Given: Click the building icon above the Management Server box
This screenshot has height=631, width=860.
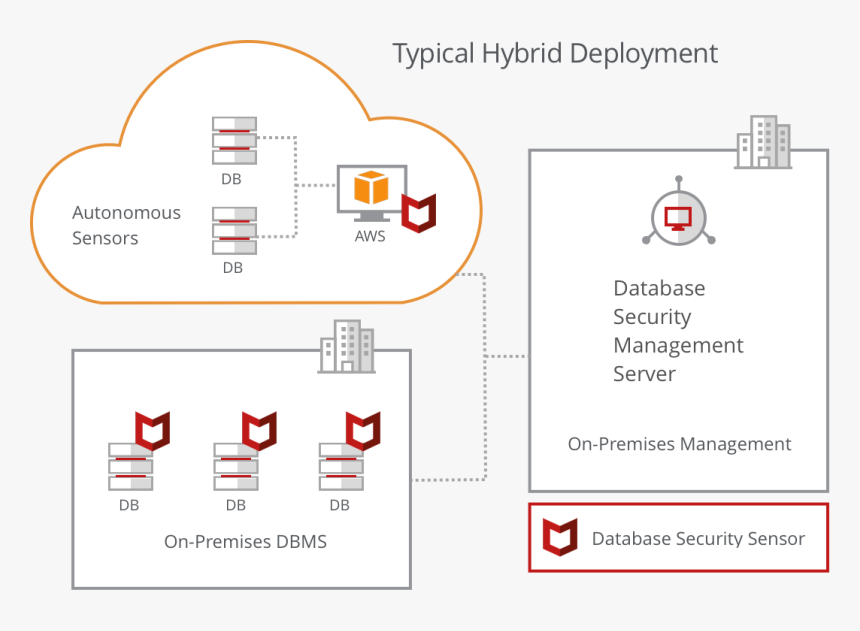Looking at the screenshot, I should pyautogui.click(x=765, y=141).
